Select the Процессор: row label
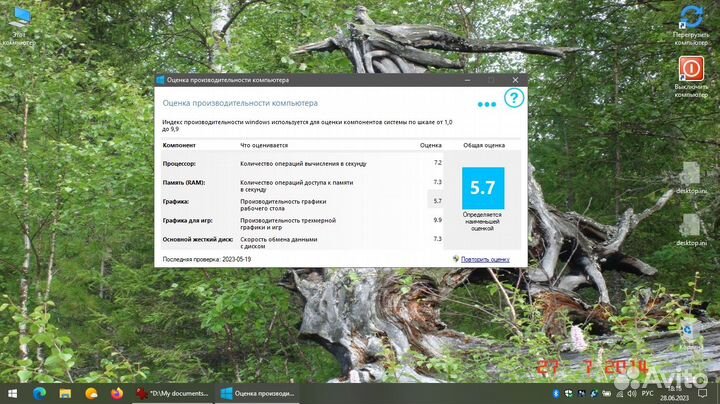The image size is (720, 404). click(x=179, y=163)
